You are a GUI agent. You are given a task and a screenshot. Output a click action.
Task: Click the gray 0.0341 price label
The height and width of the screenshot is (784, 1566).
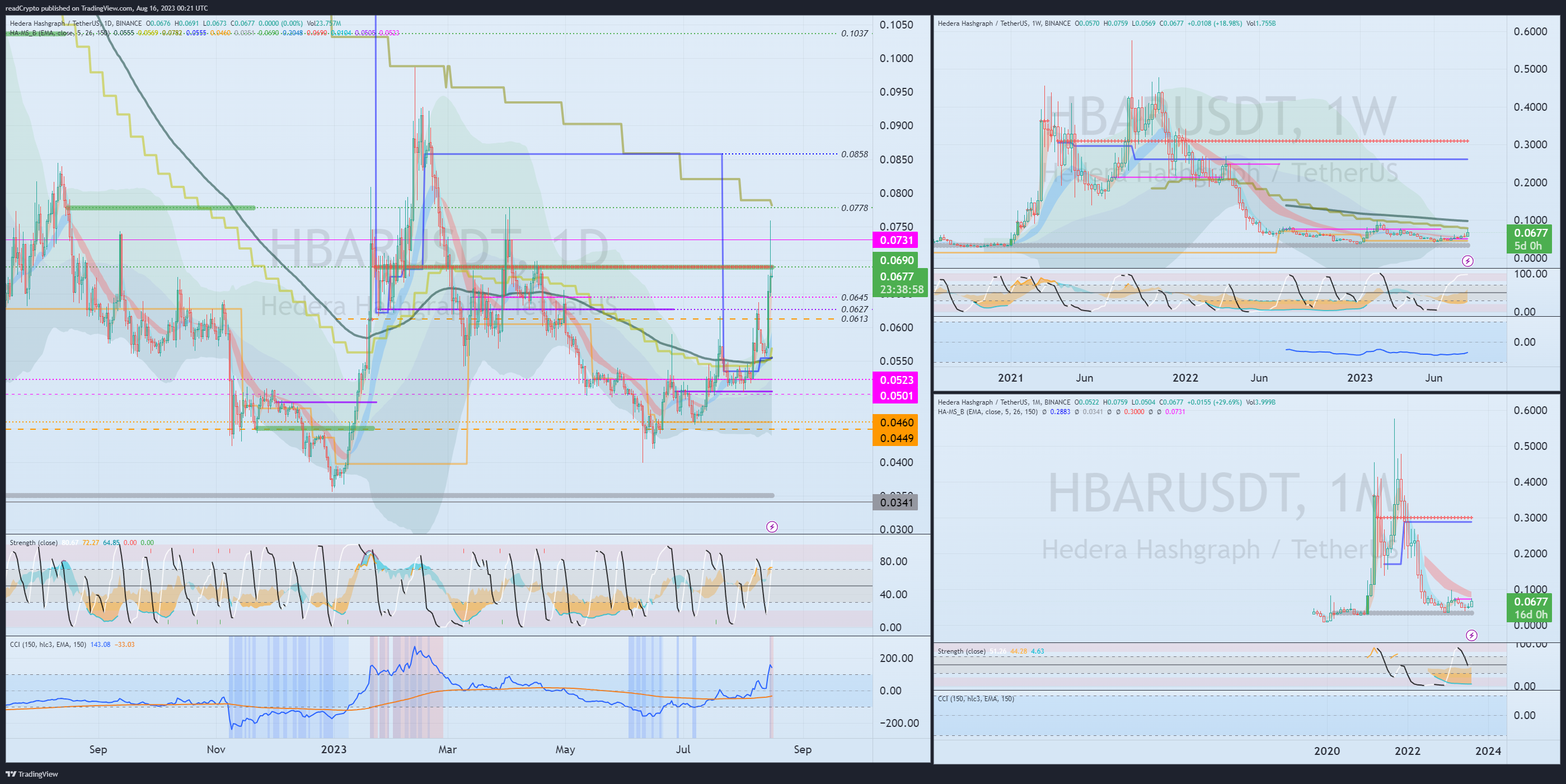tap(895, 503)
